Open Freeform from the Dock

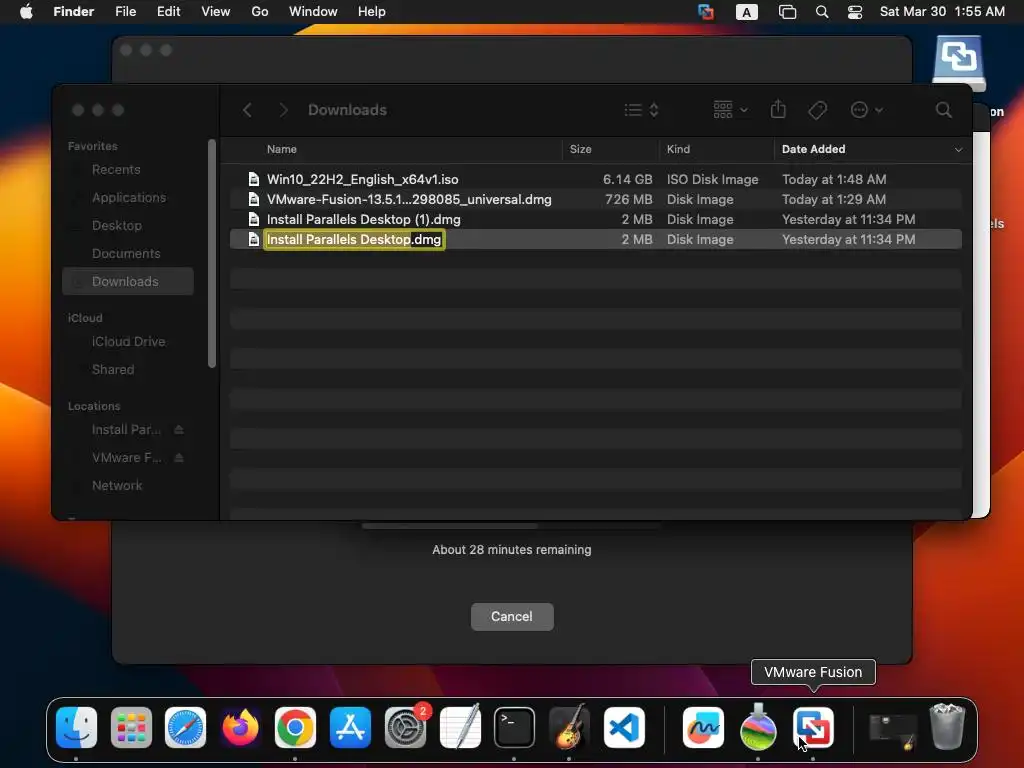coord(703,728)
